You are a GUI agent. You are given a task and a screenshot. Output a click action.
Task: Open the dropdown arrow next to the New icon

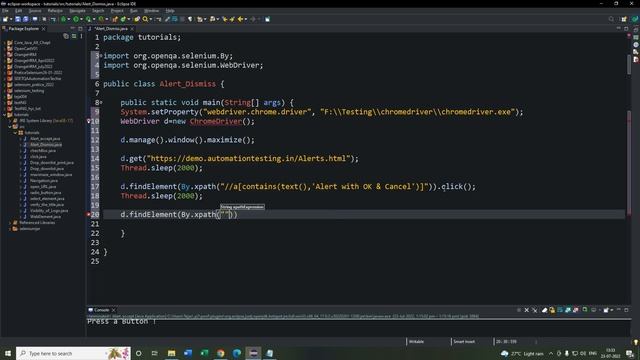click(x=11, y=19)
